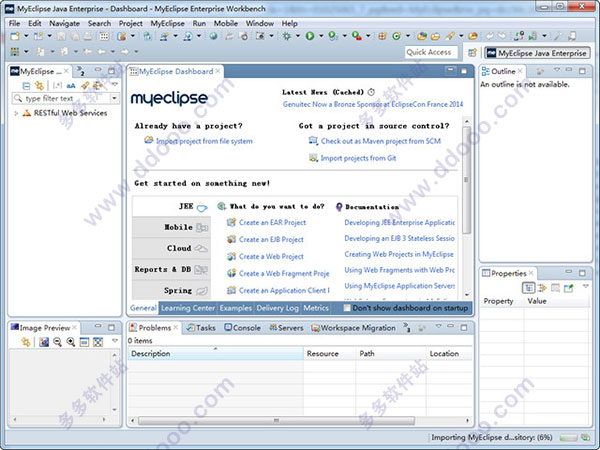The image size is (600, 450).
Task: Open the Mobile menu
Action: point(226,23)
